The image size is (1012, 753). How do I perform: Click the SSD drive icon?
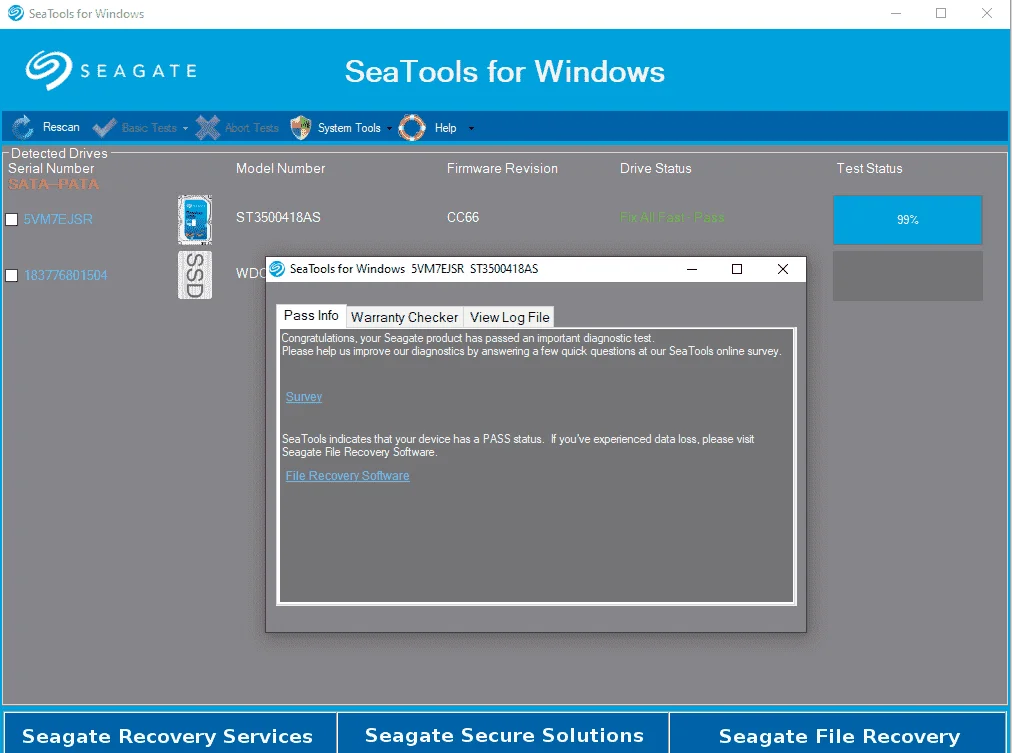[x=195, y=275]
